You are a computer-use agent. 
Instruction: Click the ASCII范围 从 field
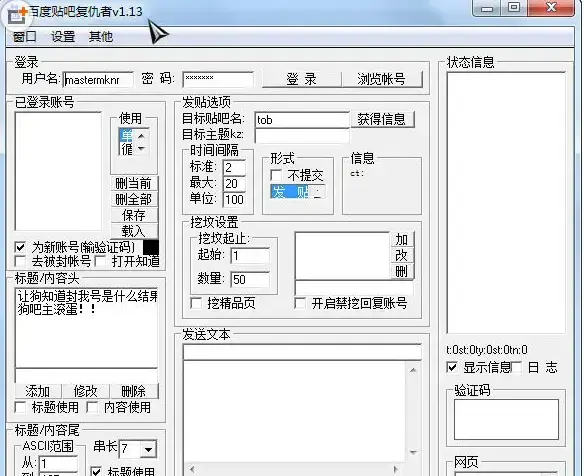point(58,464)
